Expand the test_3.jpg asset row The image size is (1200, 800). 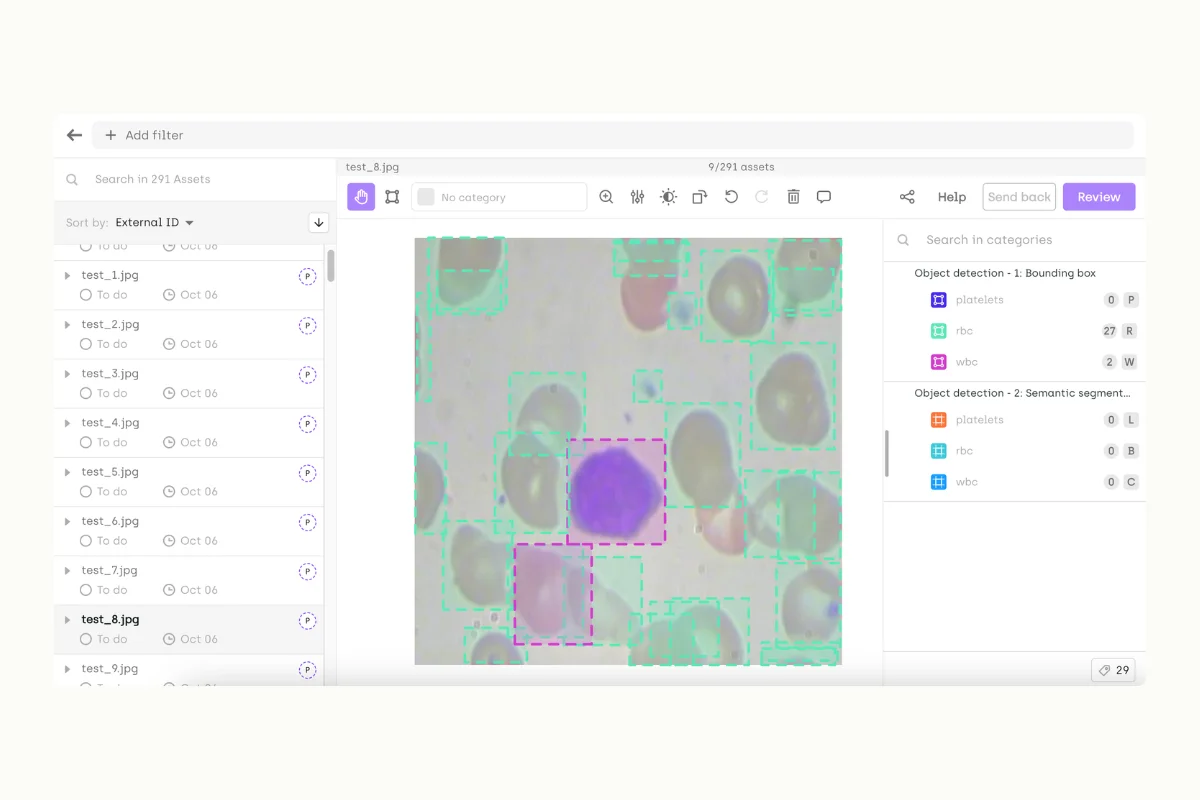point(67,373)
